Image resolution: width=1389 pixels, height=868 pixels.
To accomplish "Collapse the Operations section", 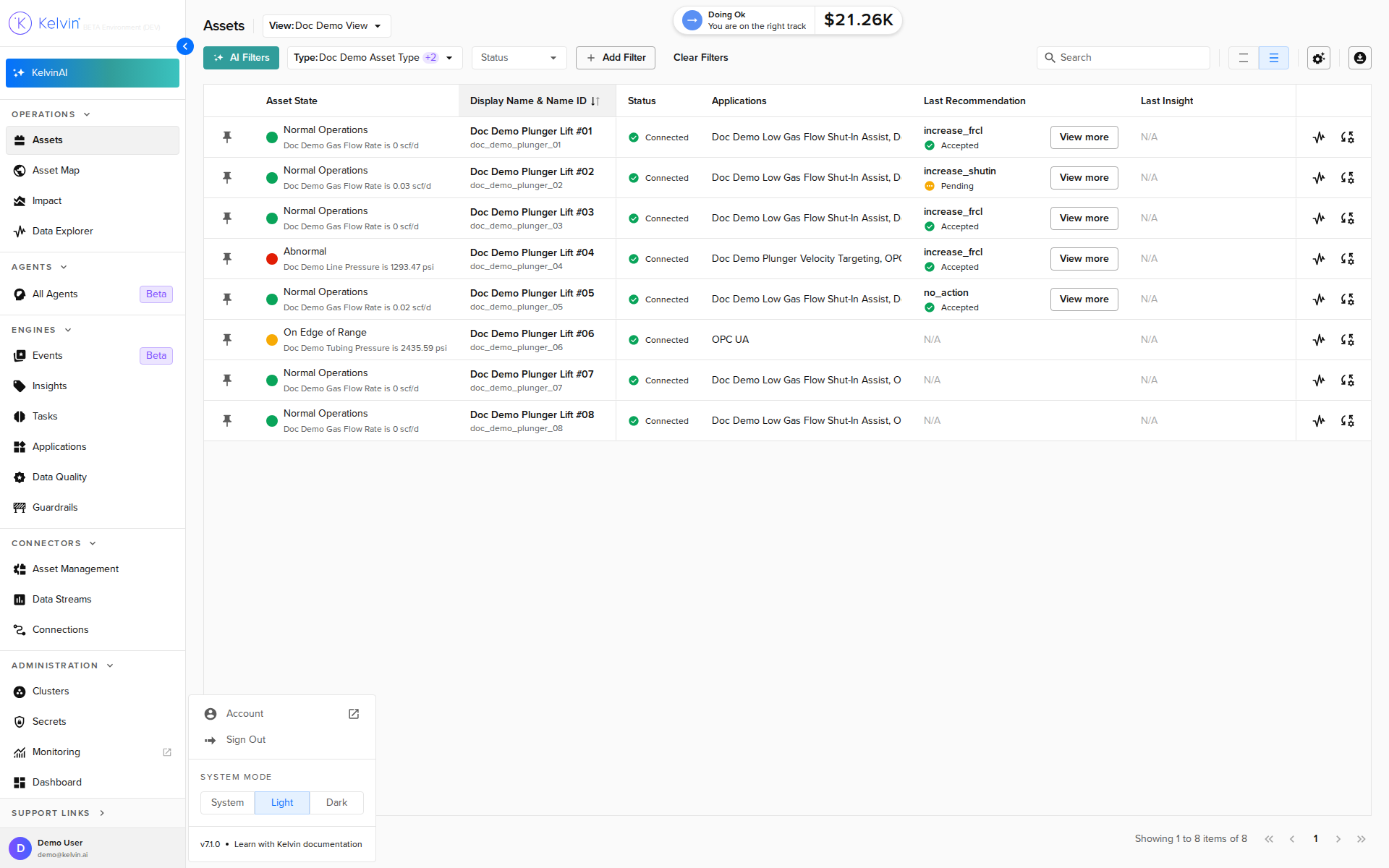I will 51,114.
